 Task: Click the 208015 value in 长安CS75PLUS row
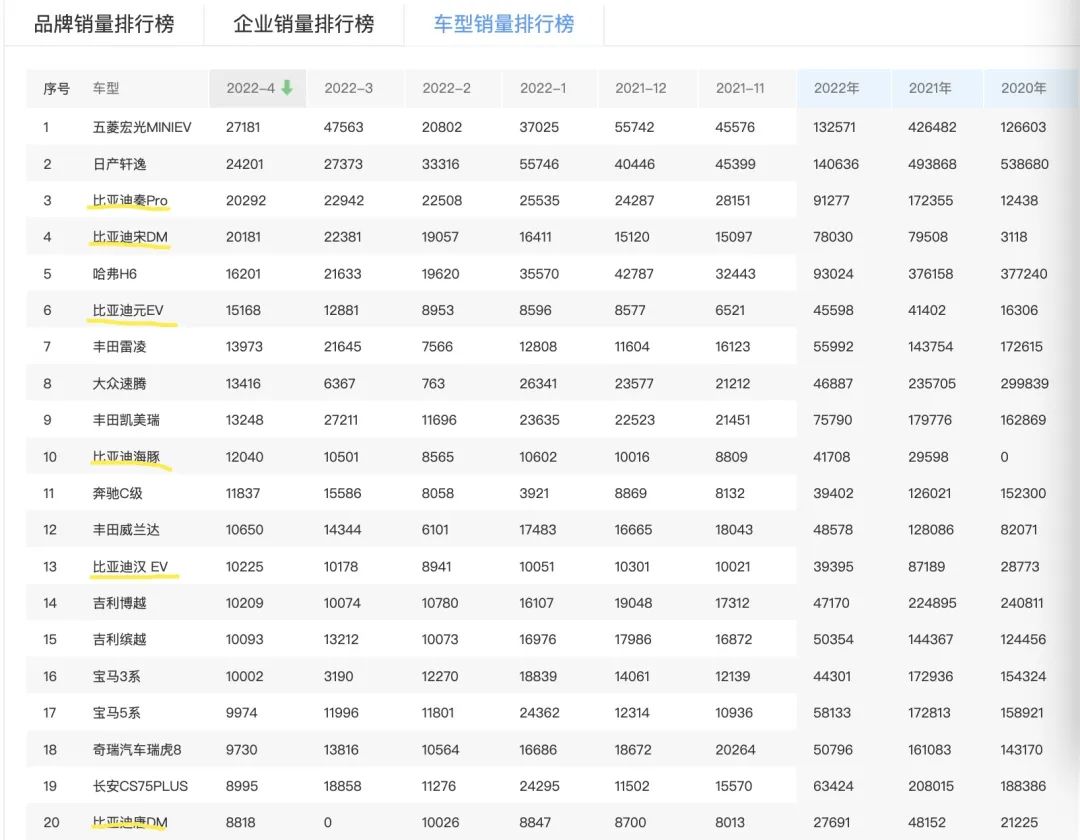coord(931,786)
